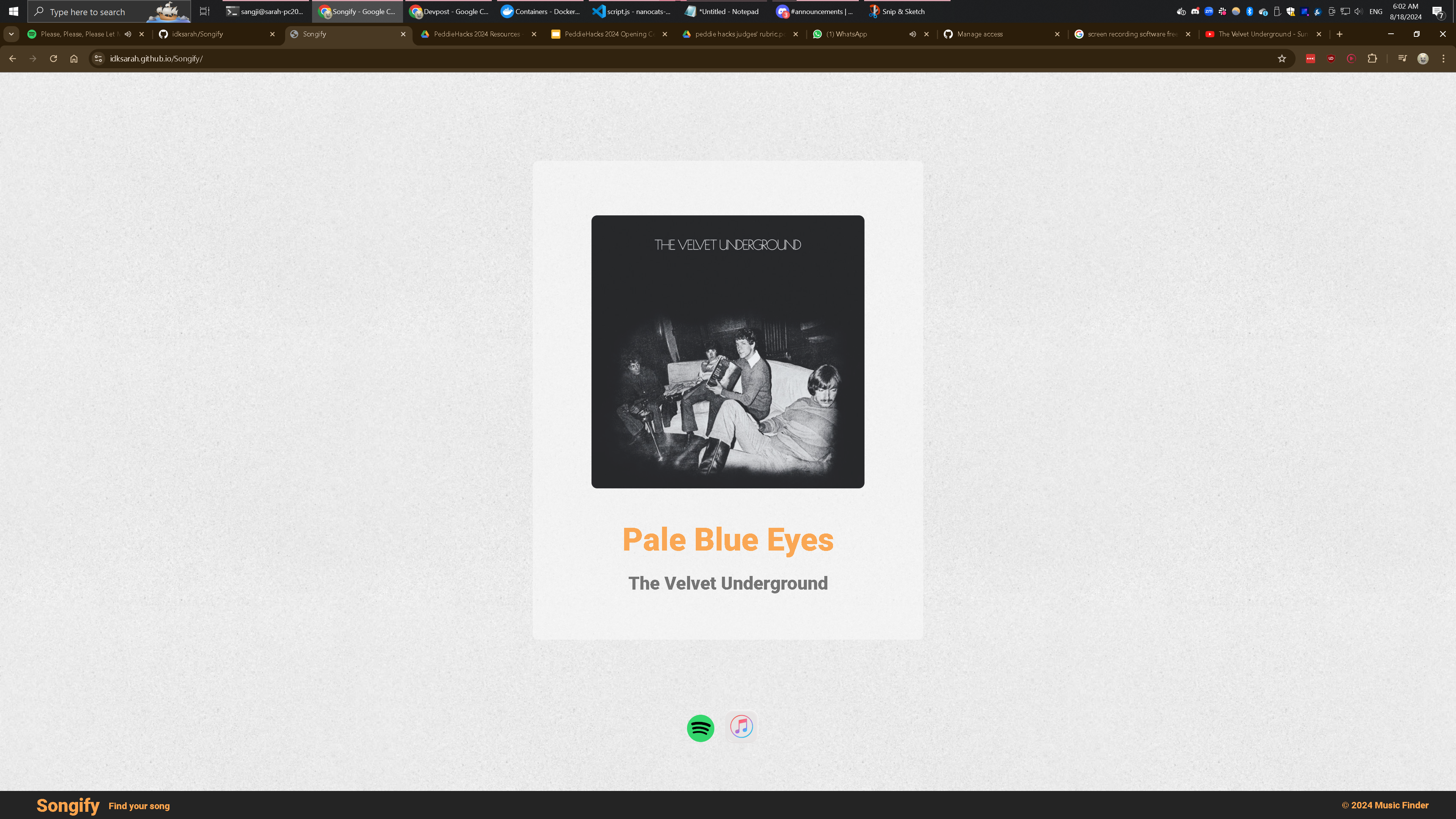Viewport: 1456px width, 819px height.
Task: Open the Chrome extensions puzzle icon
Action: (x=1372, y=59)
